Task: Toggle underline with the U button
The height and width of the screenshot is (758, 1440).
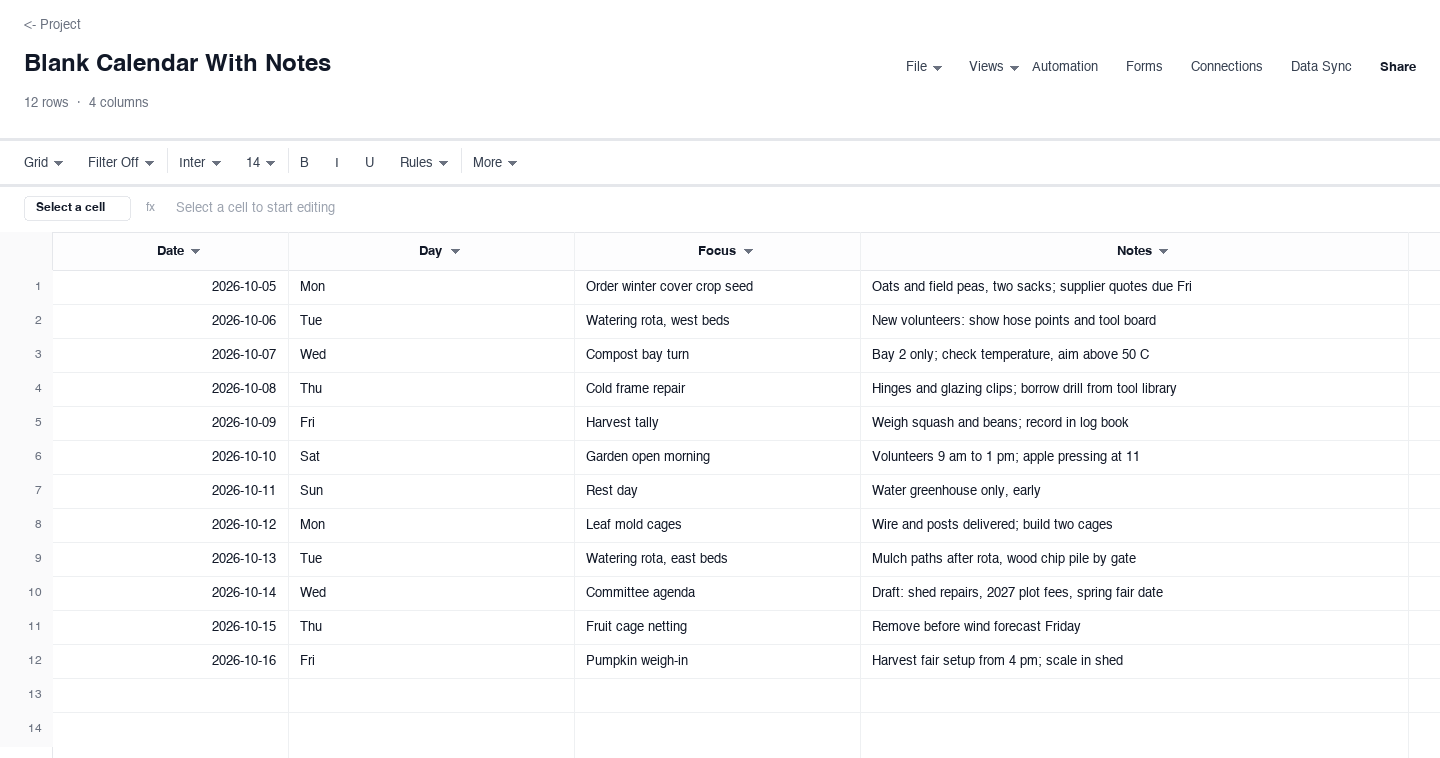Action: [x=369, y=162]
